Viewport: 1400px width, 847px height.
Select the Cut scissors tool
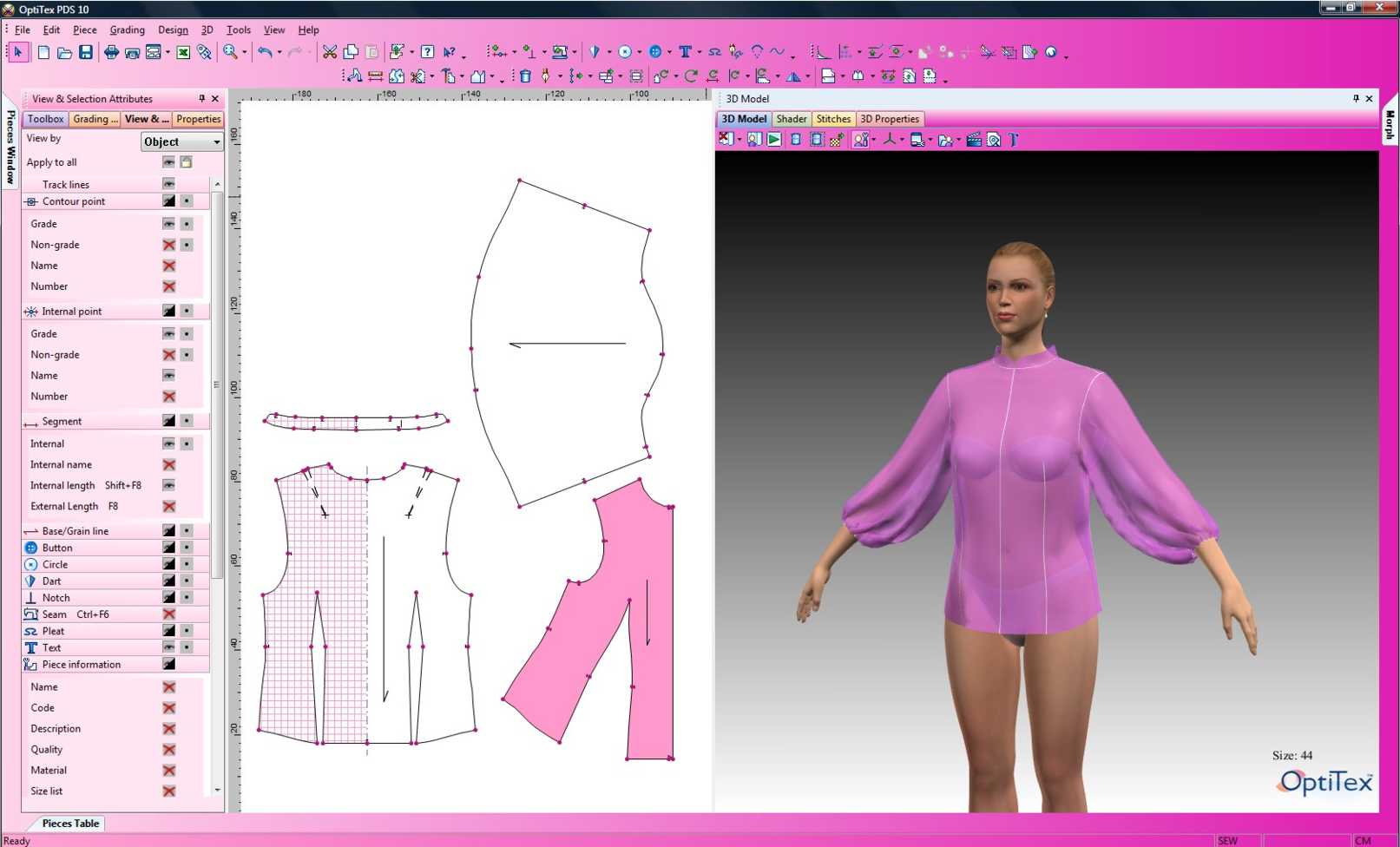(330, 52)
